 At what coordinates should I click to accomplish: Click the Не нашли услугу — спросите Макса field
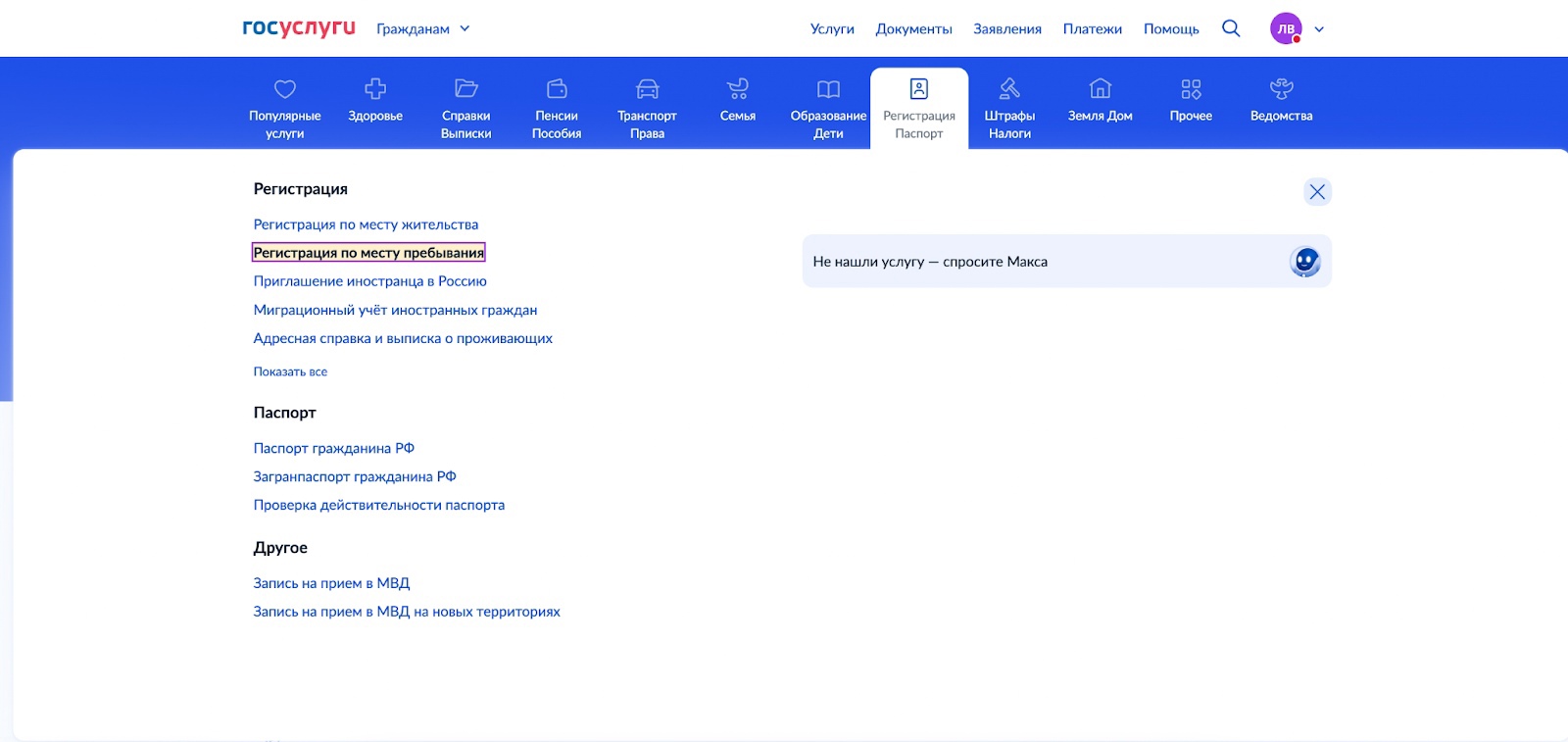coord(1066,261)
